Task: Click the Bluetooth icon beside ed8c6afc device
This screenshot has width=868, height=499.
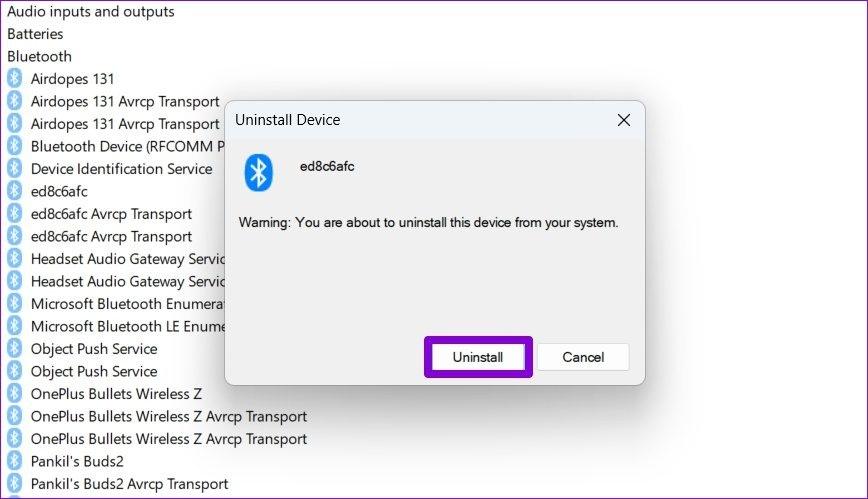Action: coord(15,191)
